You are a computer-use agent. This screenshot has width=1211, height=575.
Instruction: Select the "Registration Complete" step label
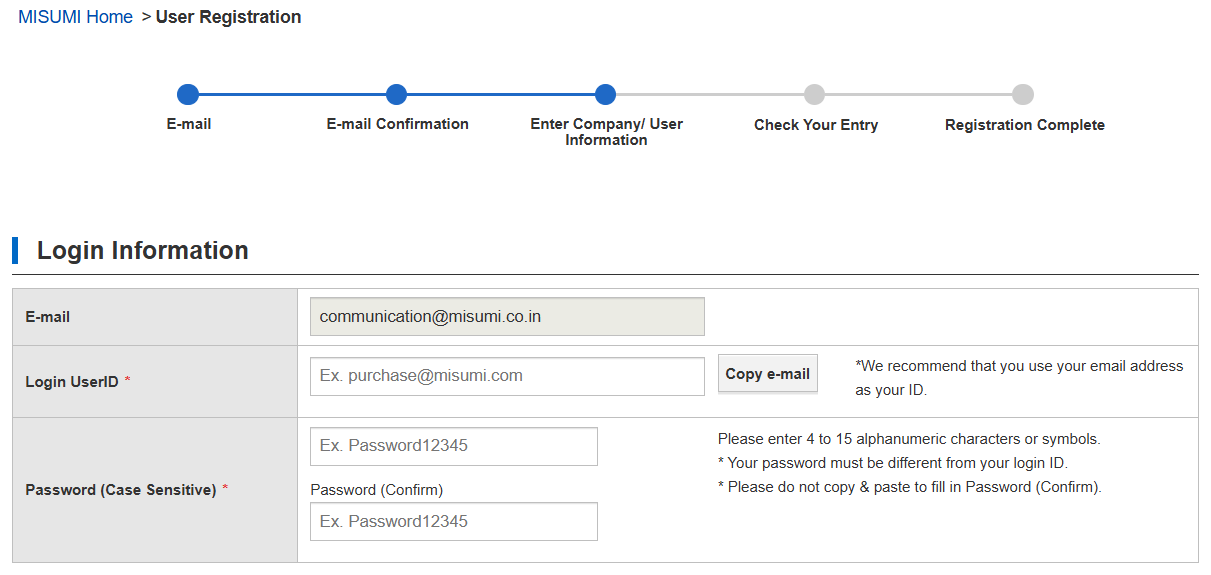point(1024,125)
